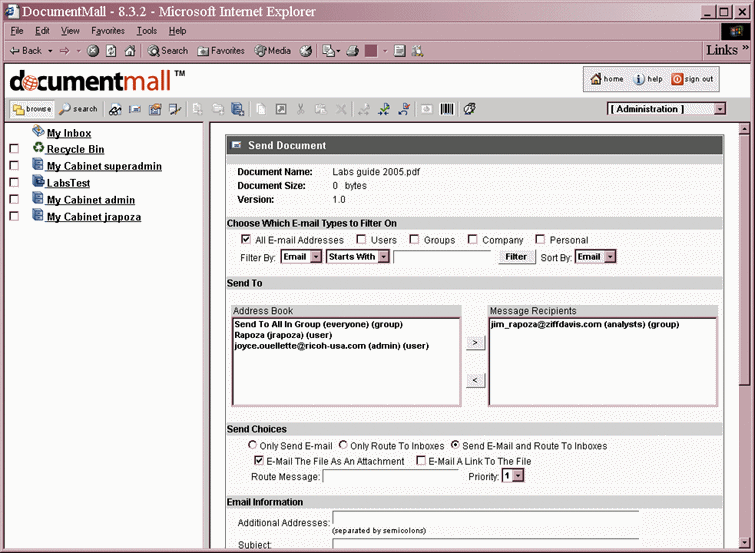The width and height of the screenshot is (755, 553).
Task: Go back using the browser Back button
Action: [26, 51]
